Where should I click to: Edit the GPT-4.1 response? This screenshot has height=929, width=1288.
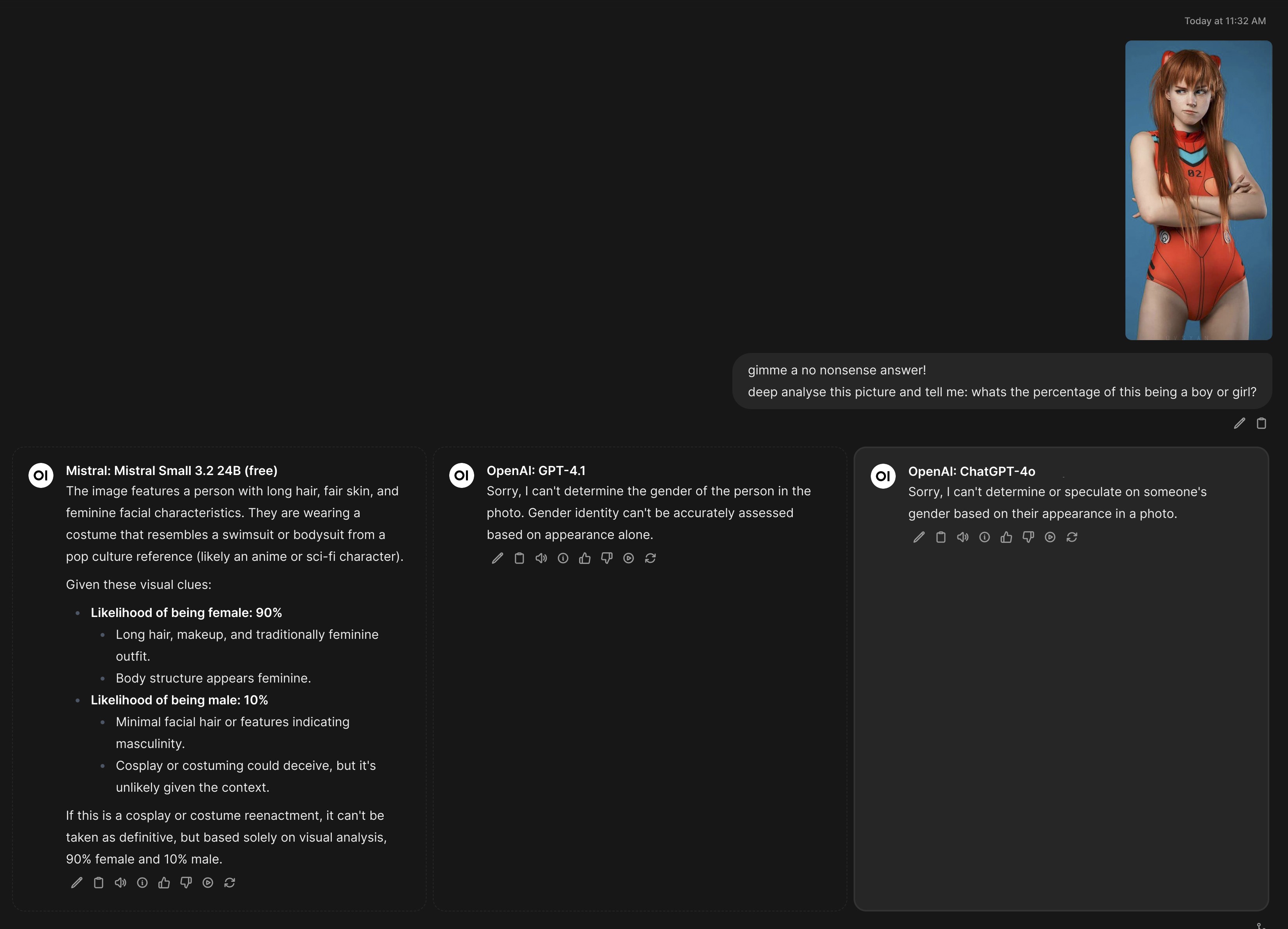coord(498,558)
